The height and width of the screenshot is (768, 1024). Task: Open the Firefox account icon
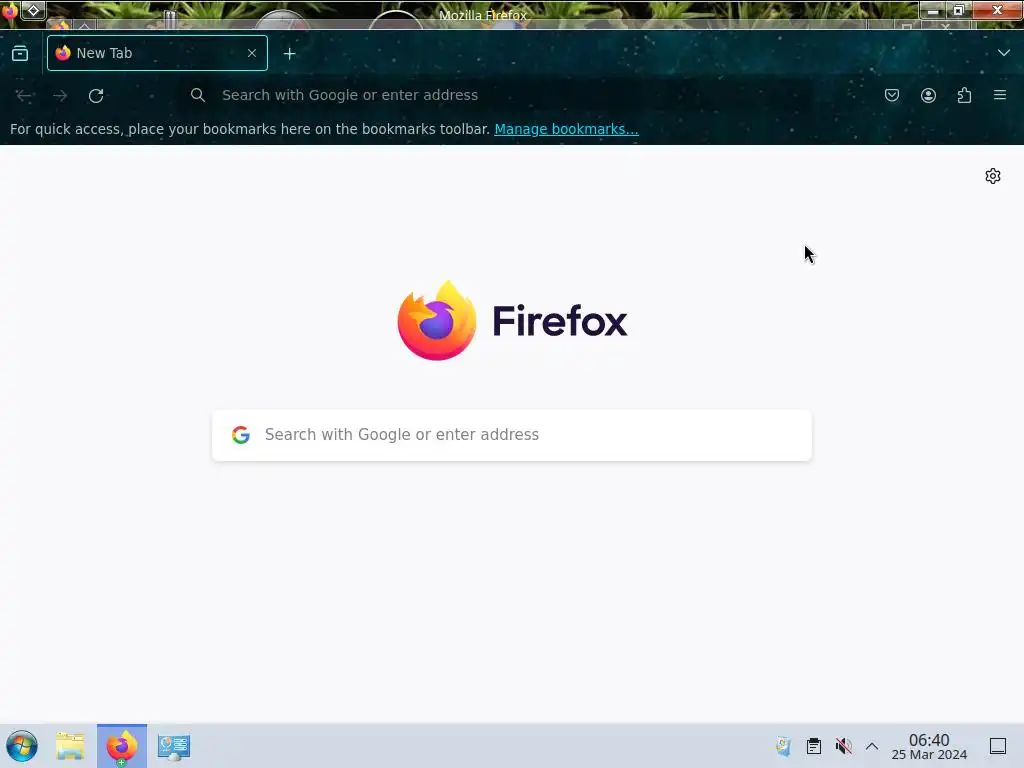tap(928, 95)
